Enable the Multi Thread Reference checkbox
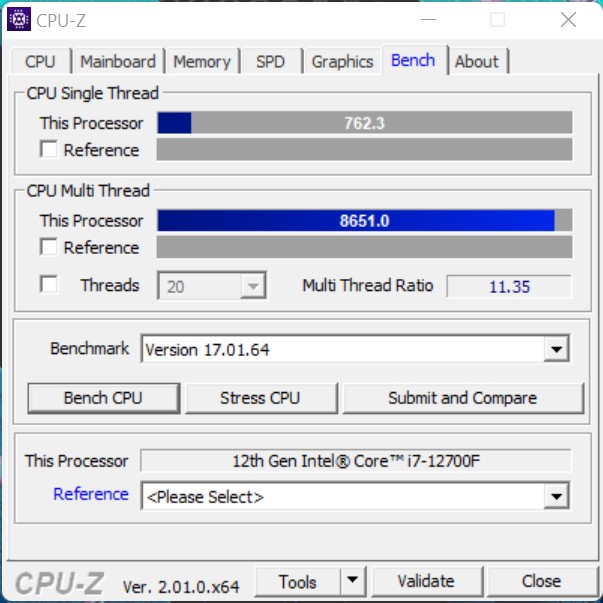The height and width of the screenshot is (603, 603). click(49, 247)
